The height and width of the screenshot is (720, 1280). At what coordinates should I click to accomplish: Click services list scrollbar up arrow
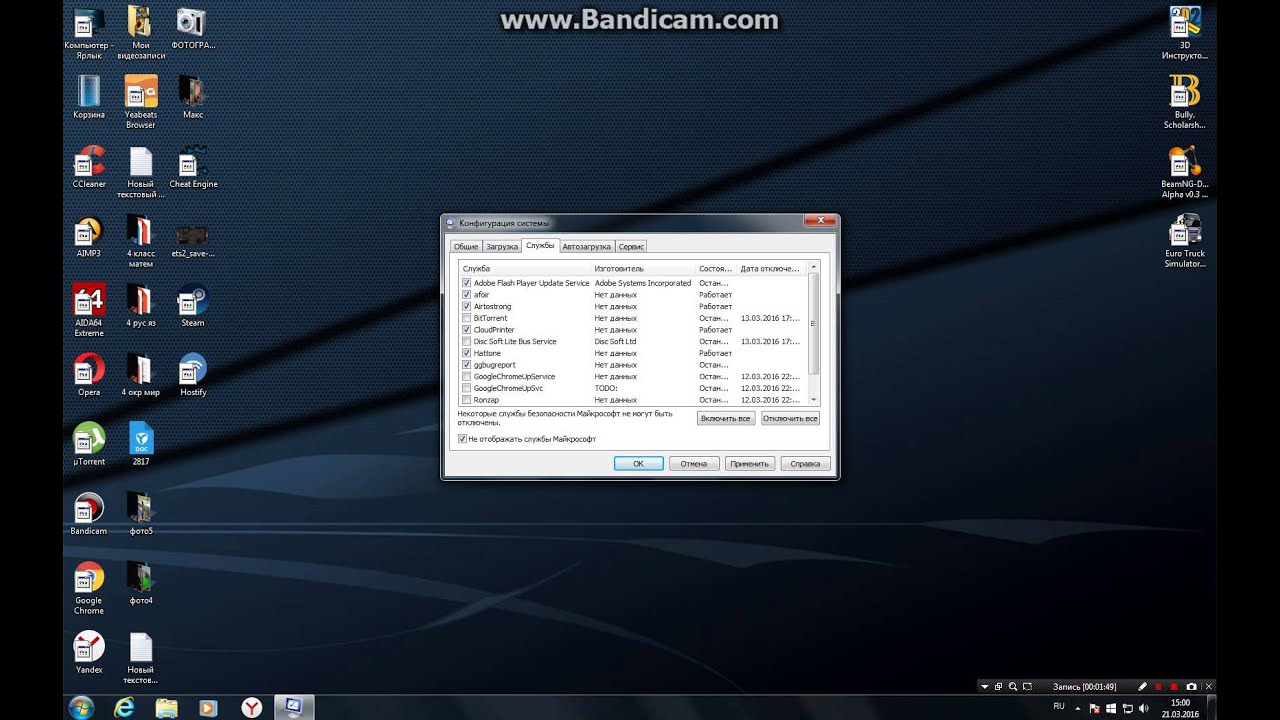814,267
